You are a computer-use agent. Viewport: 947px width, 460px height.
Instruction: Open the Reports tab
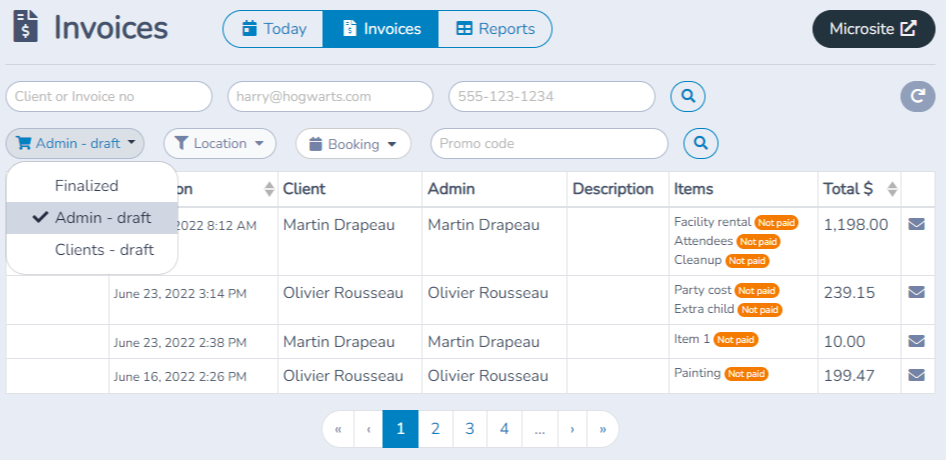(495, 28)
